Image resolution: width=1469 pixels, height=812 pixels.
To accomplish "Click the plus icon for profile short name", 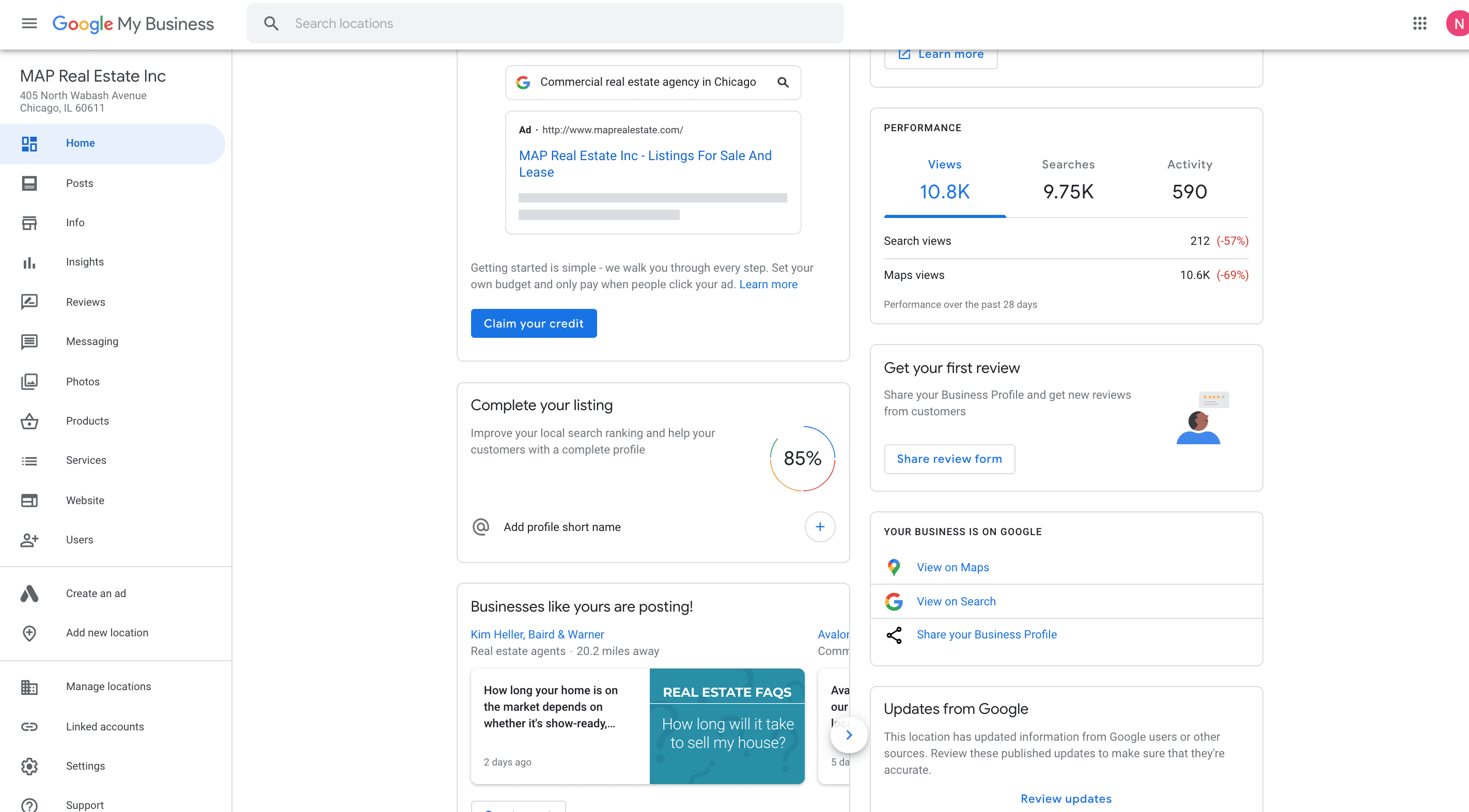I will click(820, 527).
